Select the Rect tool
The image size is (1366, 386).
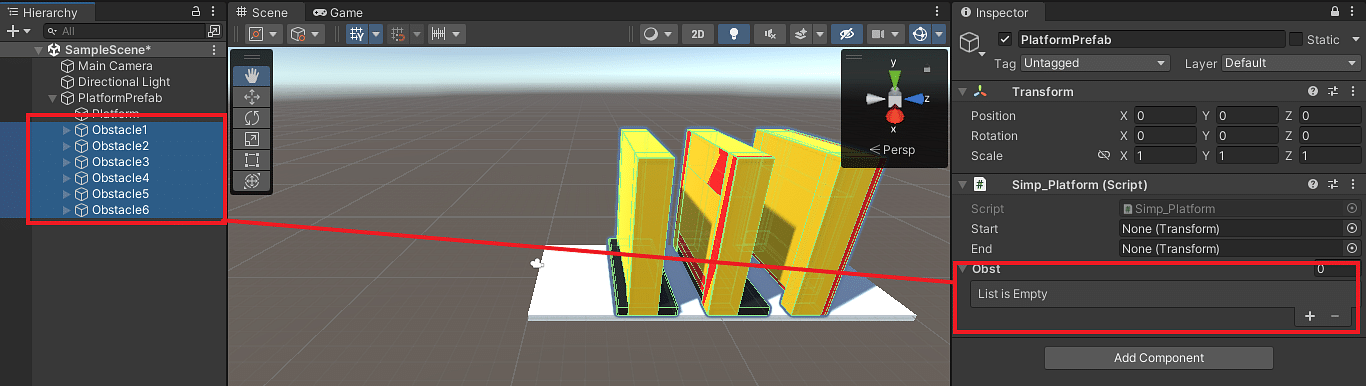(252, 160)
